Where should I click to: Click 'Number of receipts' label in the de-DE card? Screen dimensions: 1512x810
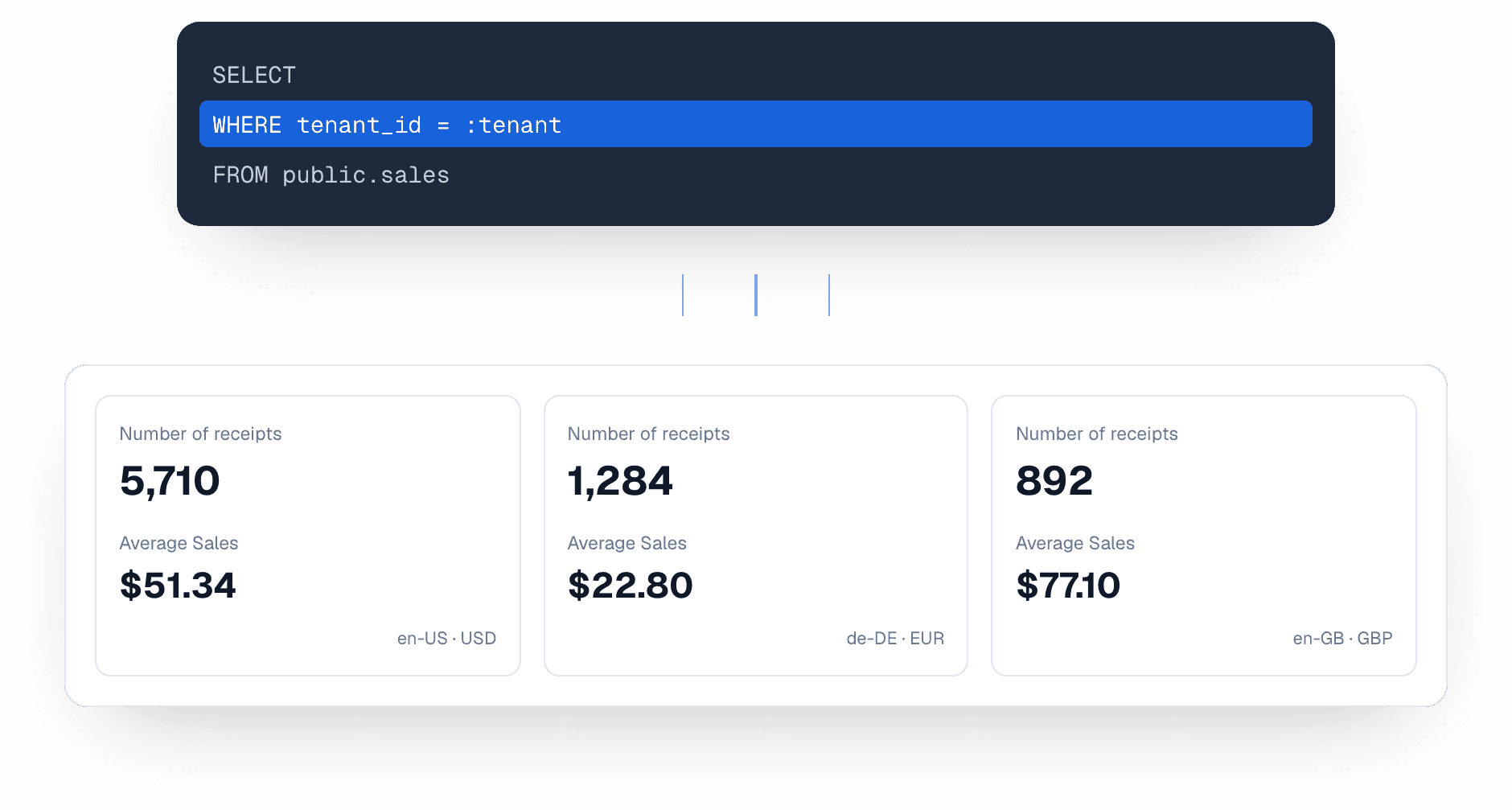coord(649,434)
